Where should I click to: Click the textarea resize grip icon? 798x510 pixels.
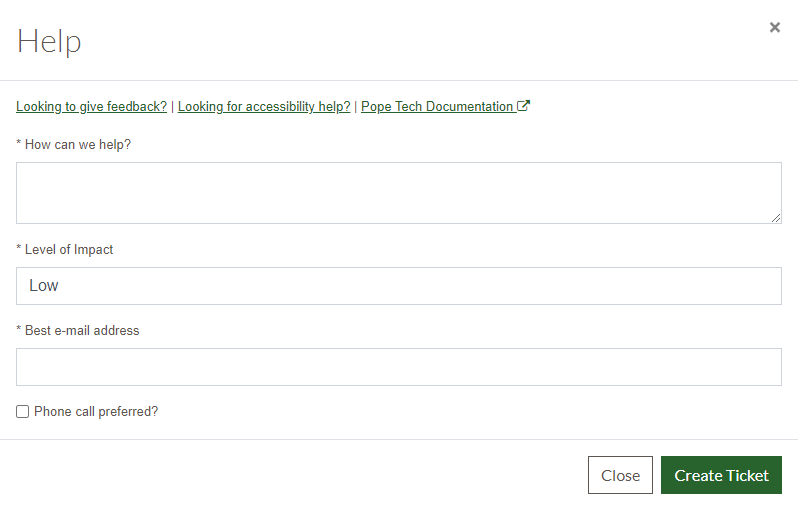pyautogui.click(x=776, y=218)
